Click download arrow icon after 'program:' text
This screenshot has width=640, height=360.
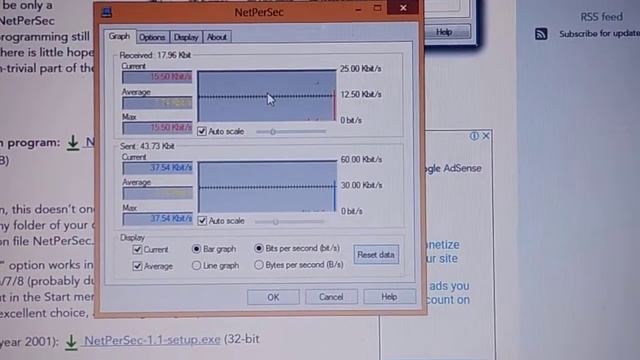click(x=73, y=143)
